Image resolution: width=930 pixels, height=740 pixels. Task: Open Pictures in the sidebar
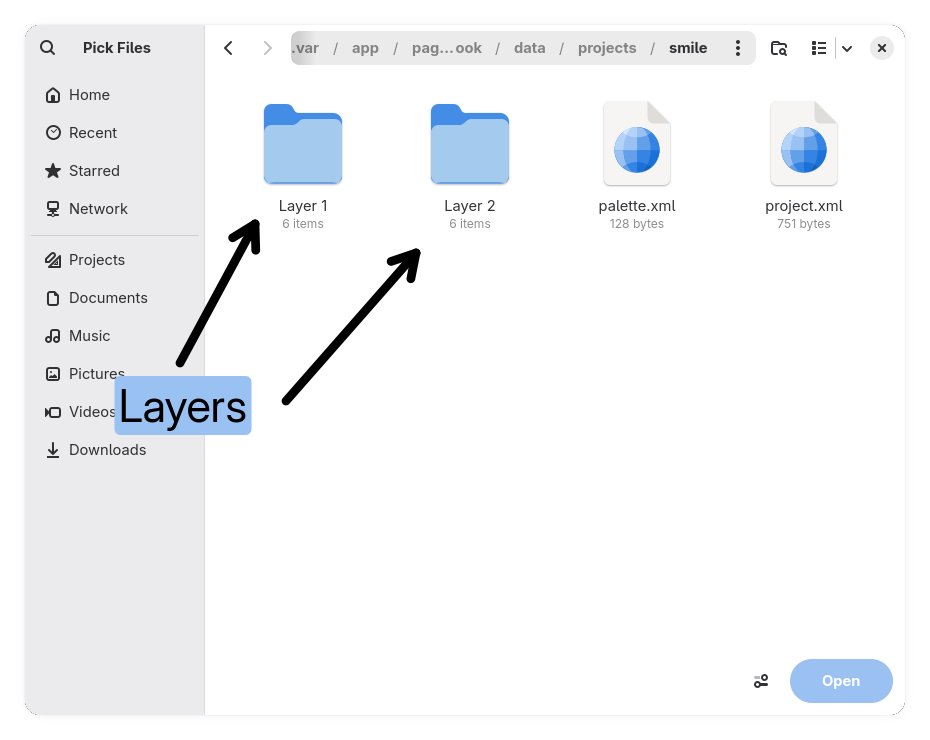115,374
